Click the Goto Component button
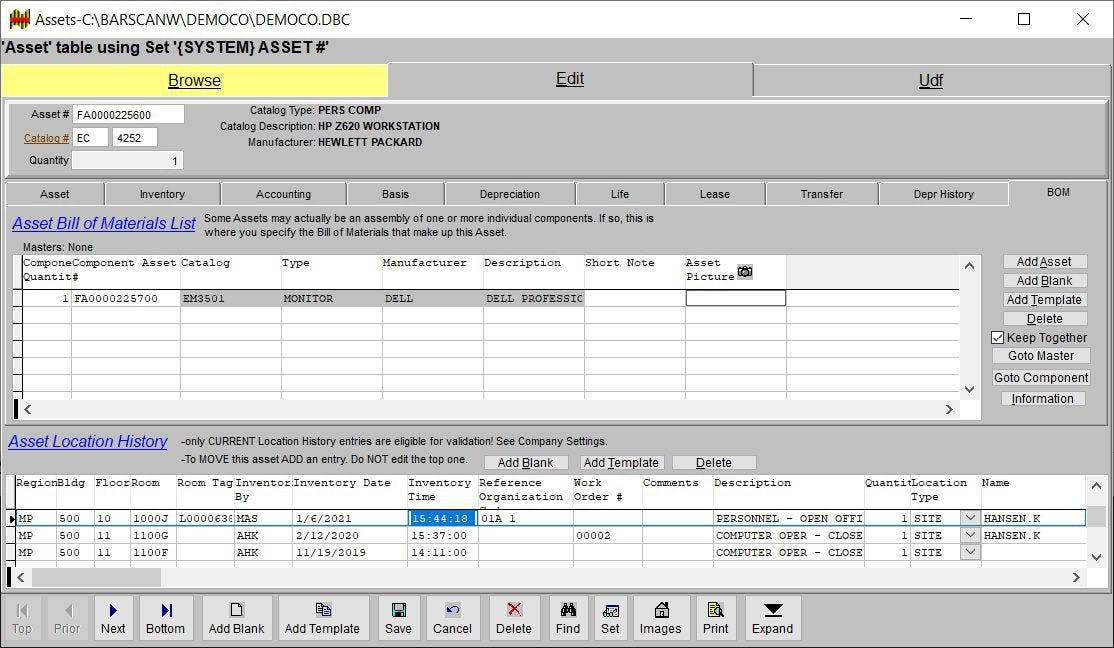 pyautogui.click(x=1041, y=378)
